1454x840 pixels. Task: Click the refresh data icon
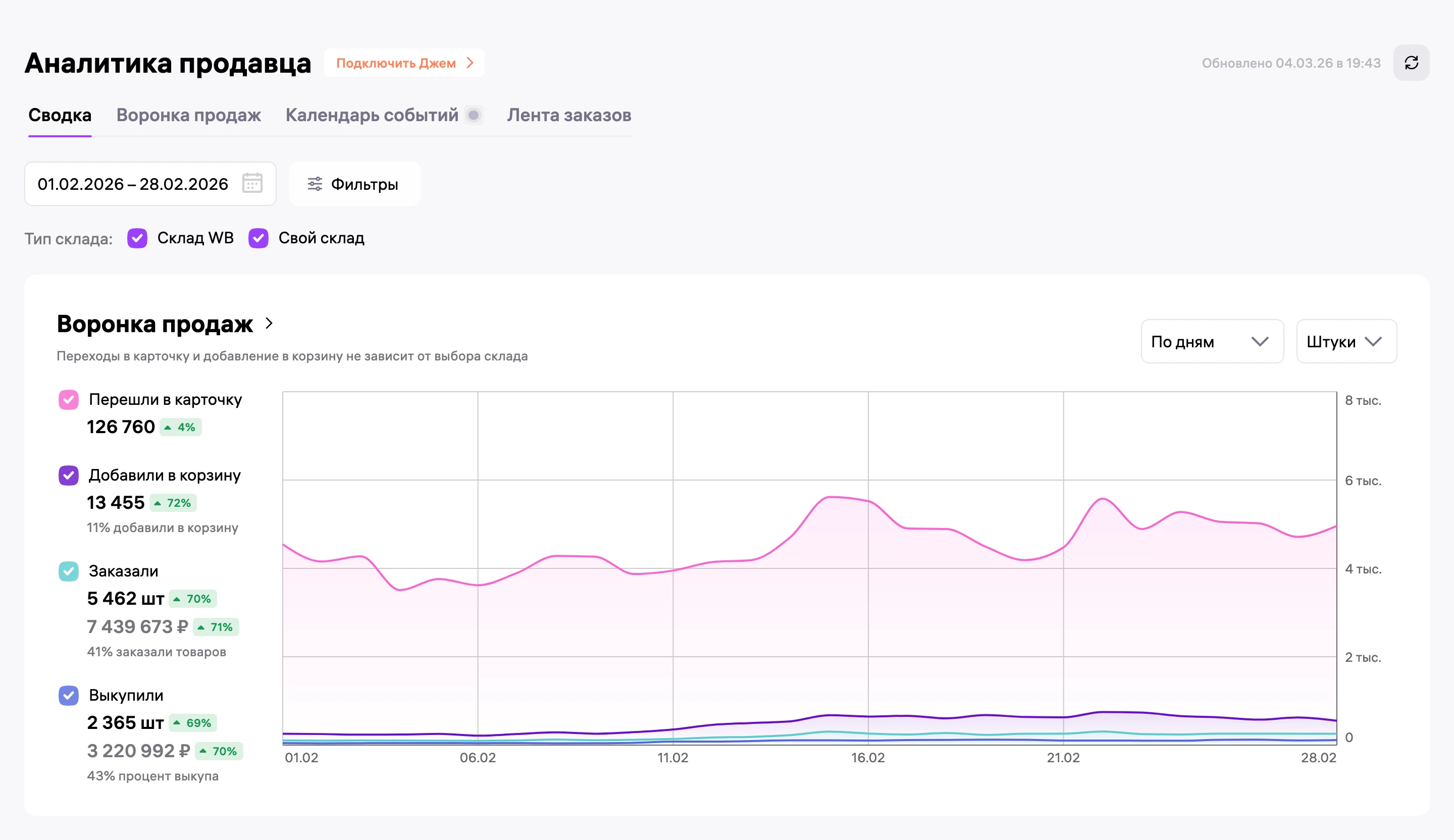coord(1411,63)
